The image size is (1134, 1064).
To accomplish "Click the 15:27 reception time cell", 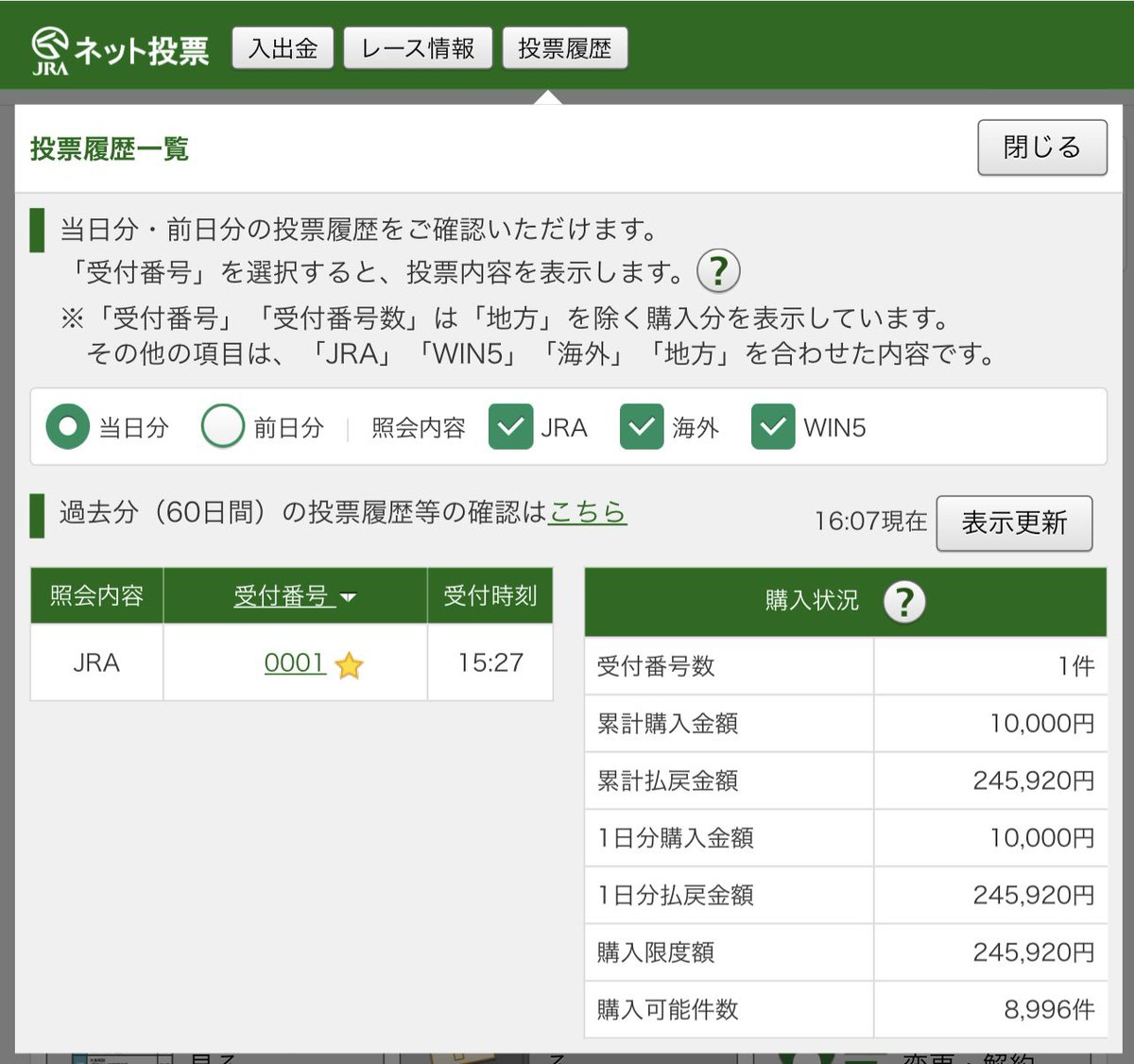I will (490, 662).
